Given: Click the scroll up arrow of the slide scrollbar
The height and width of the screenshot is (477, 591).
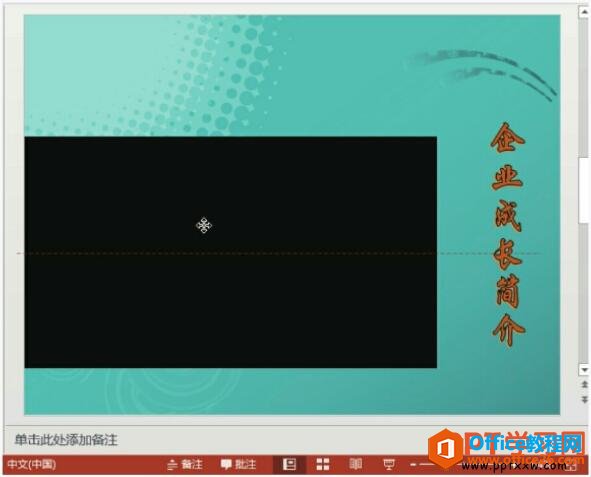Looking at the screenshot, I should pyautogui.click(x=584, y=12).
